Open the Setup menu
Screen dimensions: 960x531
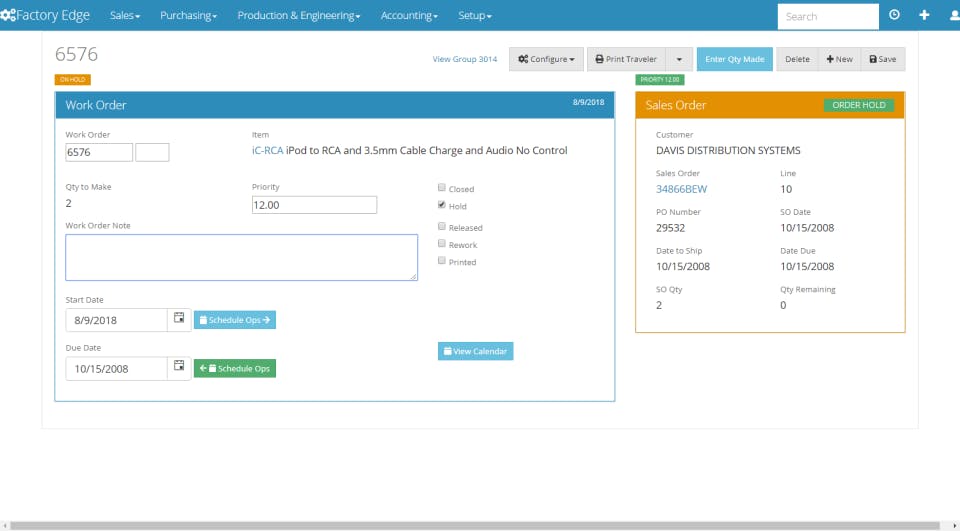pyautogui.click(x=474, y=16)
